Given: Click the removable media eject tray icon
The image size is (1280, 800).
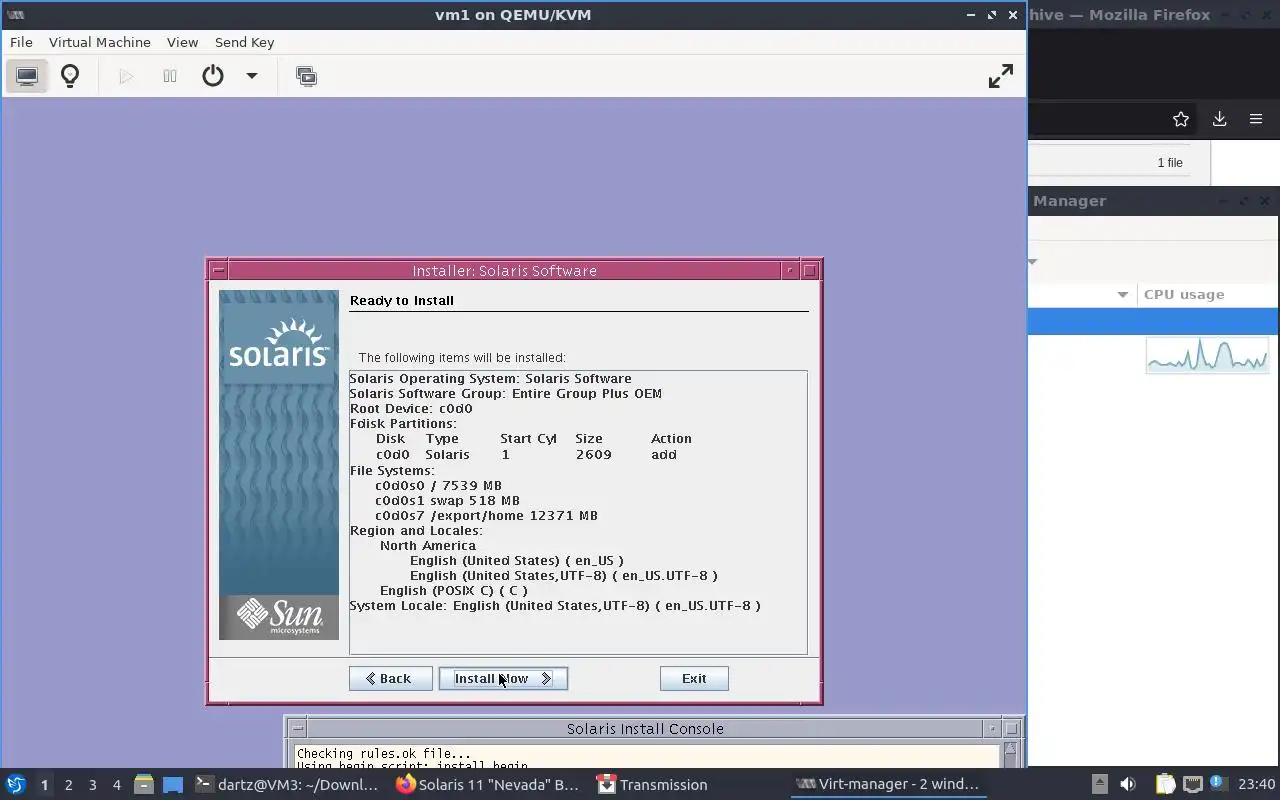Looking at the screenshot, I should [x=1099, y=784].
